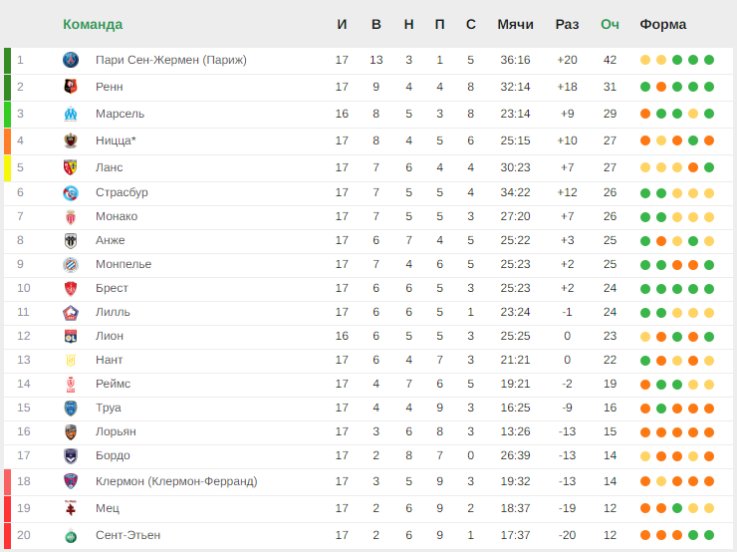Open the Брест team page link

112,288
